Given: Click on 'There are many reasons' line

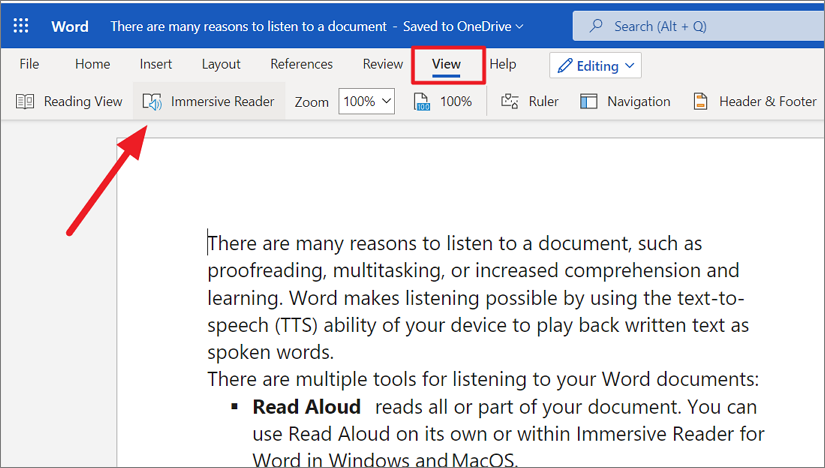Looking at the screenshot, I should tap(455, 244).
